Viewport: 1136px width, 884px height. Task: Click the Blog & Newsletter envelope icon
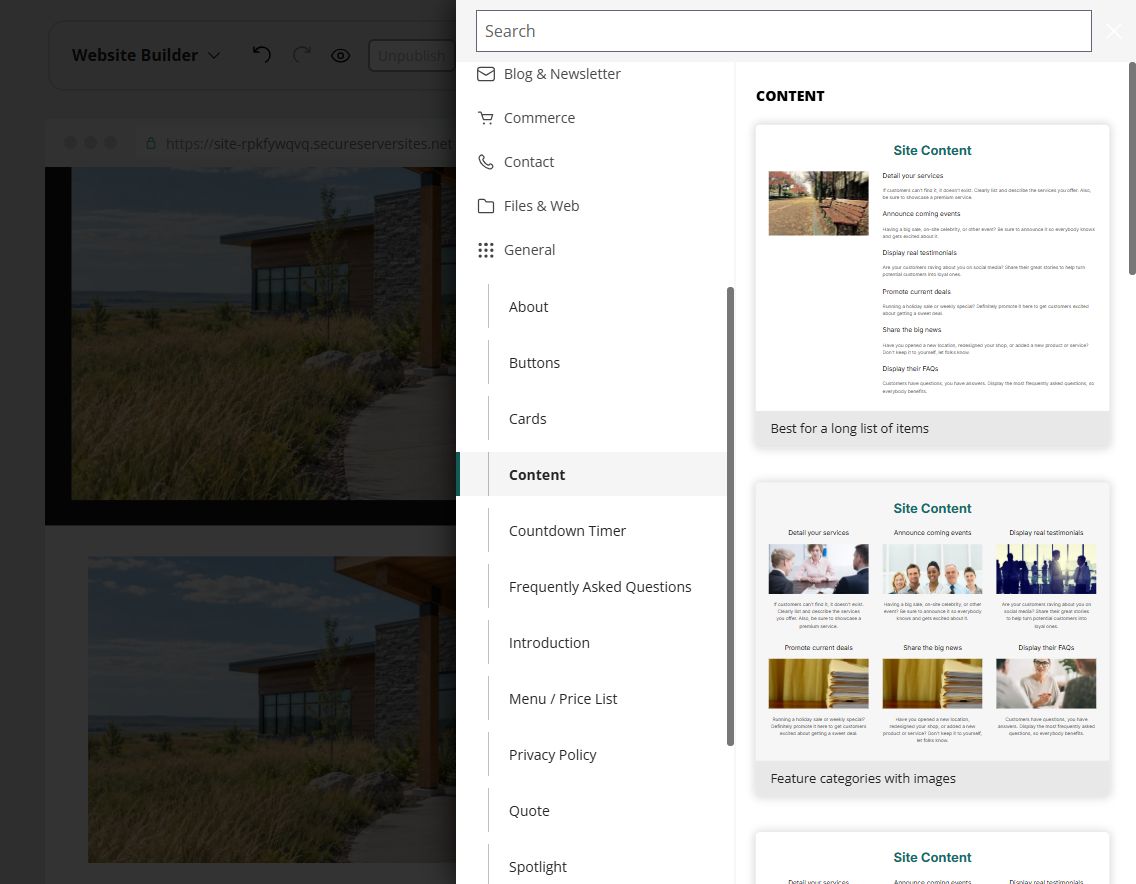point(486,74)
